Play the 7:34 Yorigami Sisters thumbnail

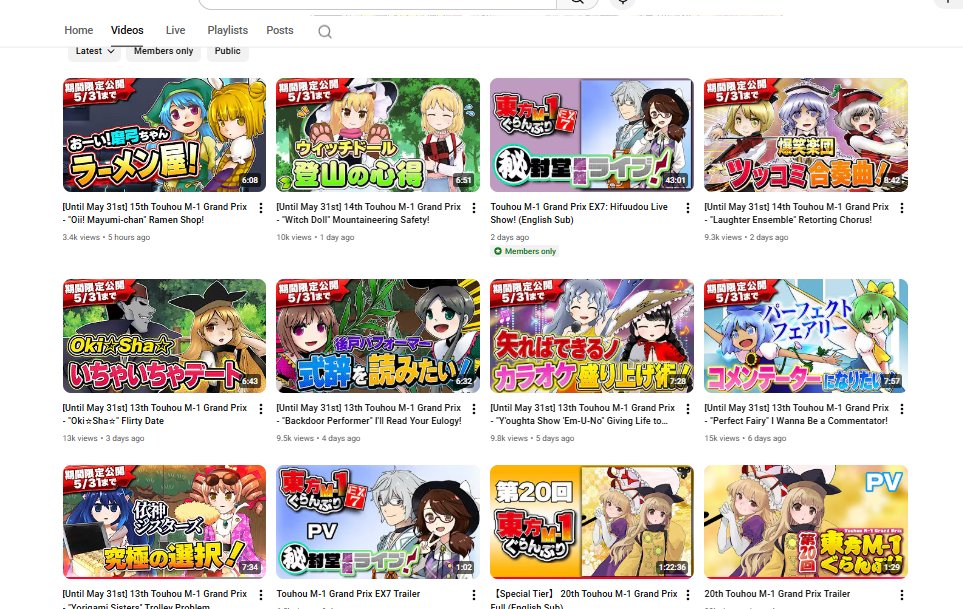click(x=165, y=522)
